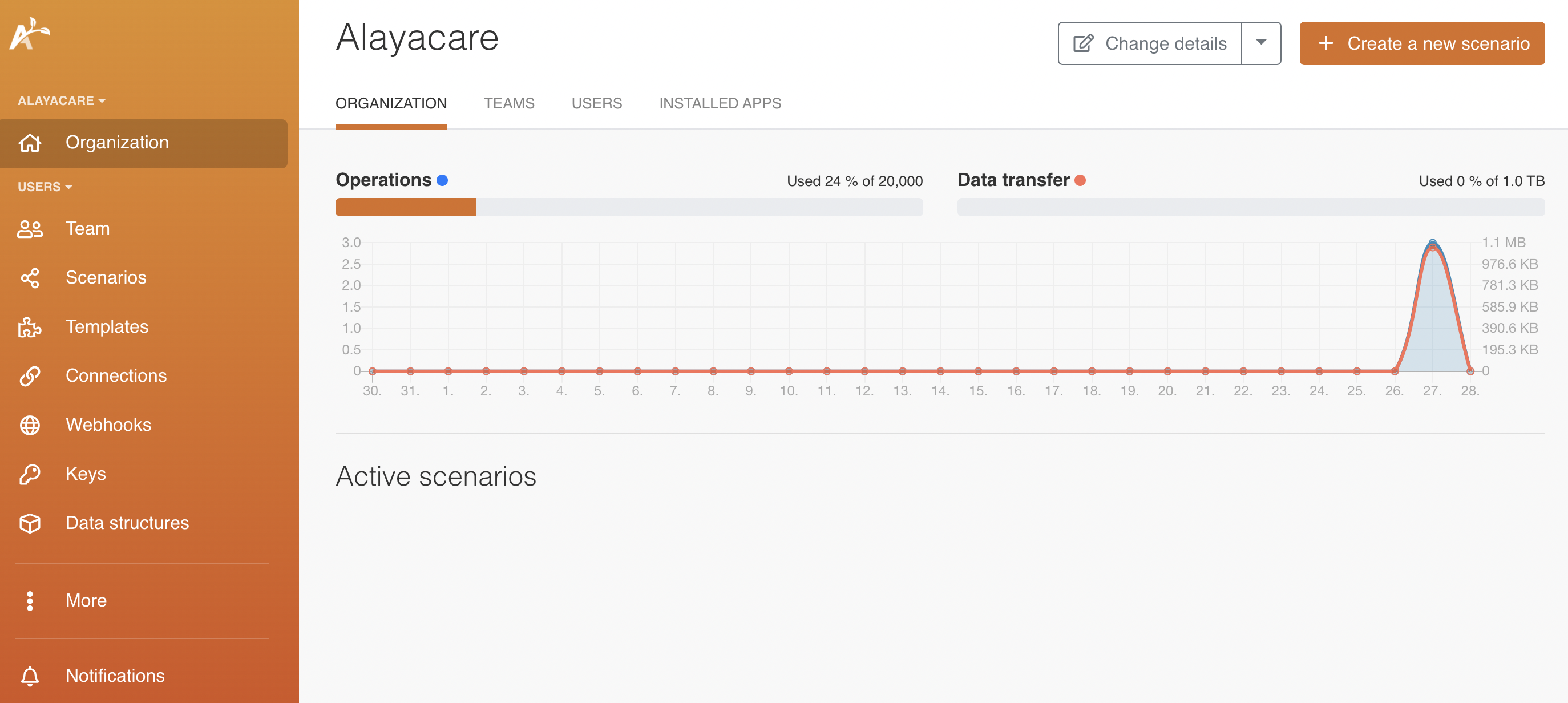The height and width of the screenshot is (703, 1568).
Task: Open the More three-dots menu
Action: (30, 601)
